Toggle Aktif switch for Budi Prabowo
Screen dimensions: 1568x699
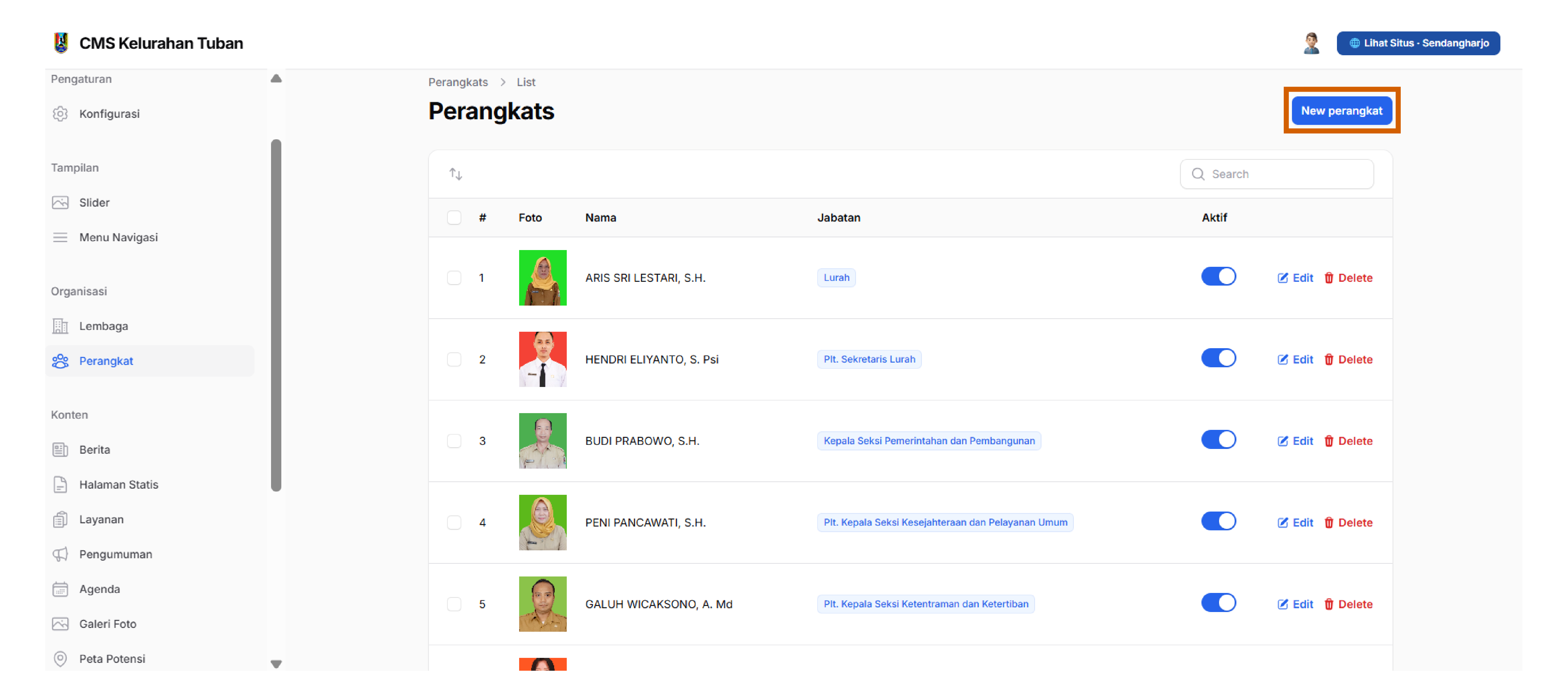click(1218, 440)
